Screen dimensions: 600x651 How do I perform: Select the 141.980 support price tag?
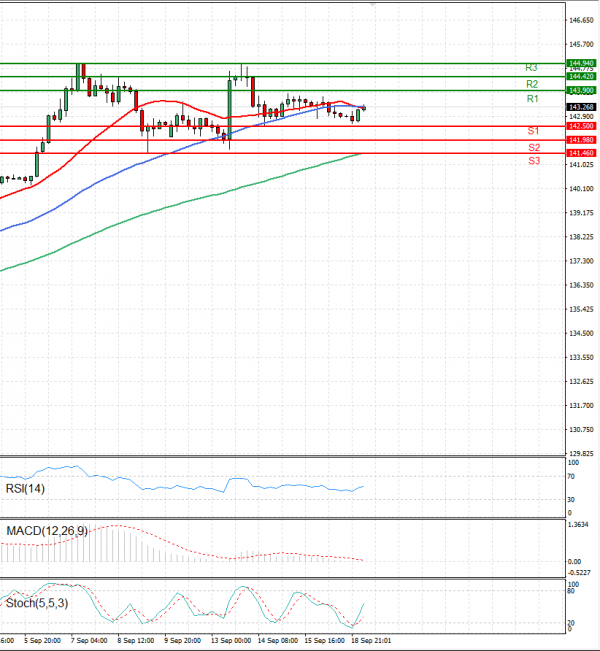pyautogui.click(x=581, y=140)
